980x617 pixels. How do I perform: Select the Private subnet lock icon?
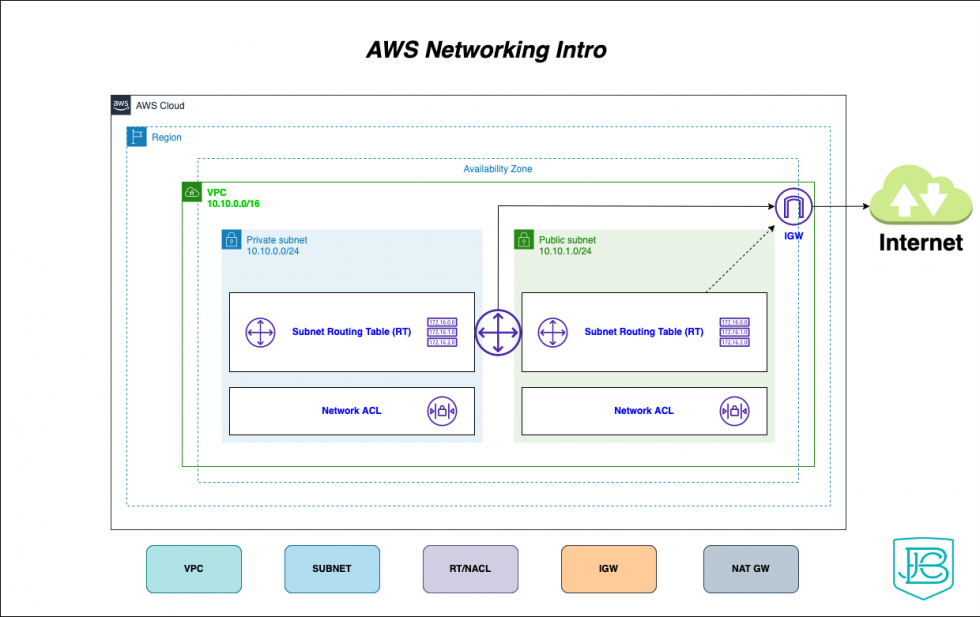231,240
